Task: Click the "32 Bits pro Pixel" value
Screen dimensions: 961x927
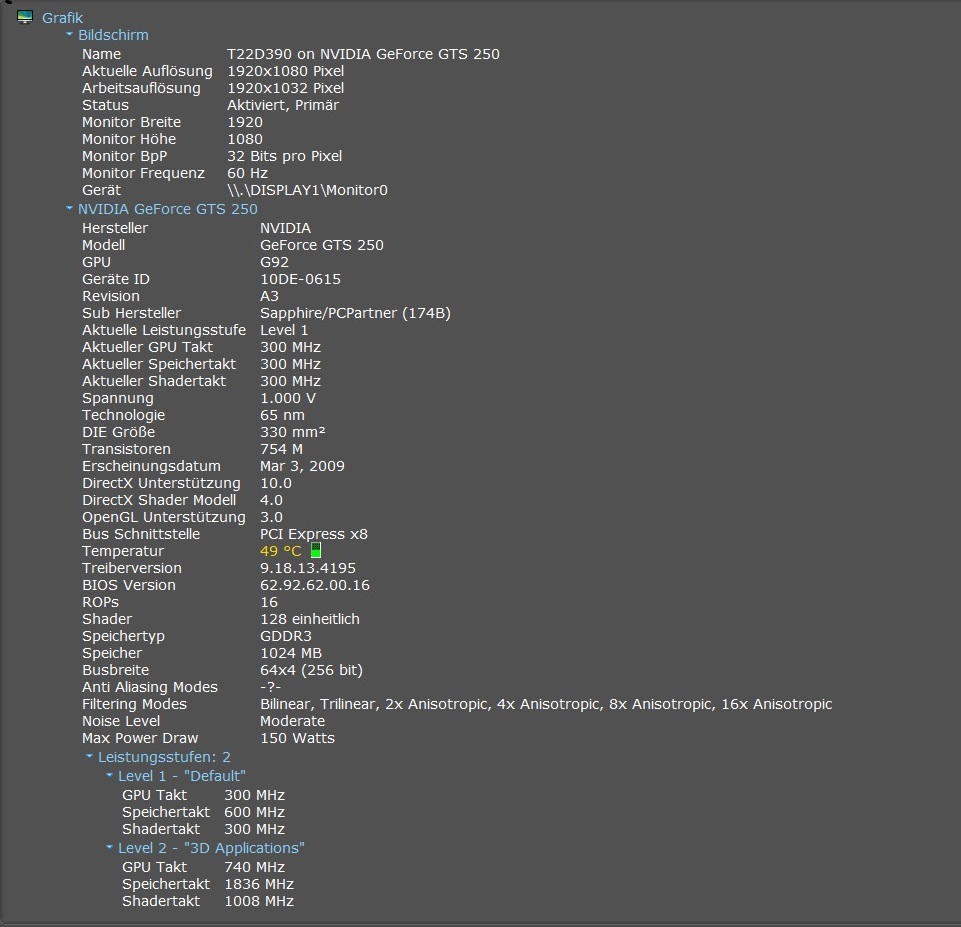Action: (x=284, y=156)
